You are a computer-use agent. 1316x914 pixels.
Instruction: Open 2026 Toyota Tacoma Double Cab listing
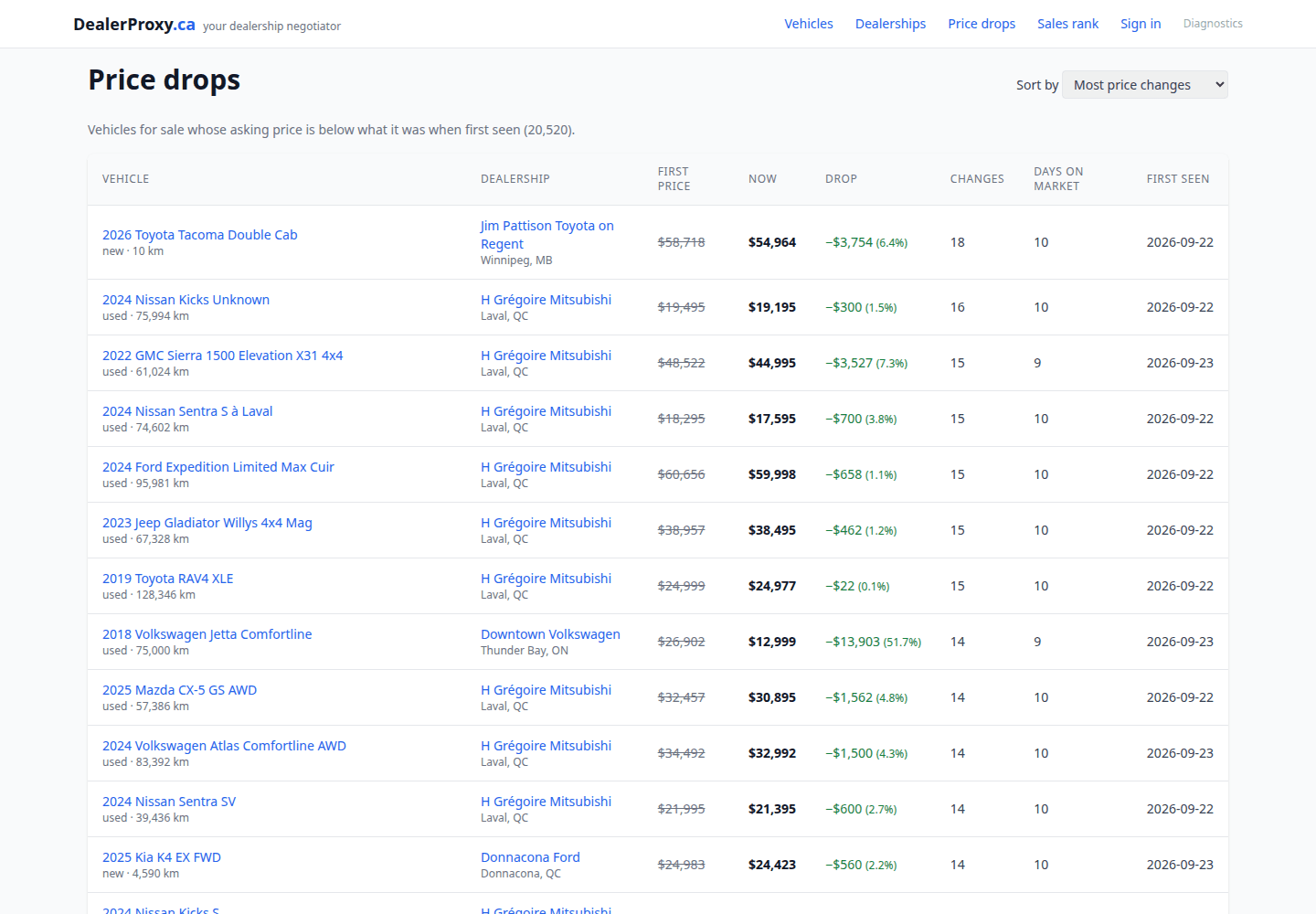(200, 235)
